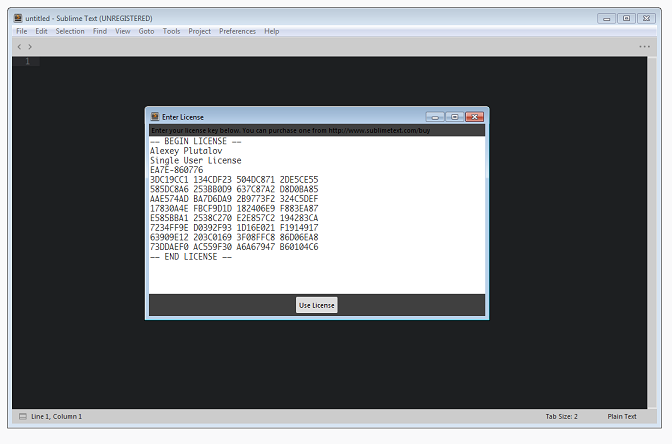The height and width of the screenshot is (444, 672).
Task: Open the Edit menu
Action: click(41, 31)
